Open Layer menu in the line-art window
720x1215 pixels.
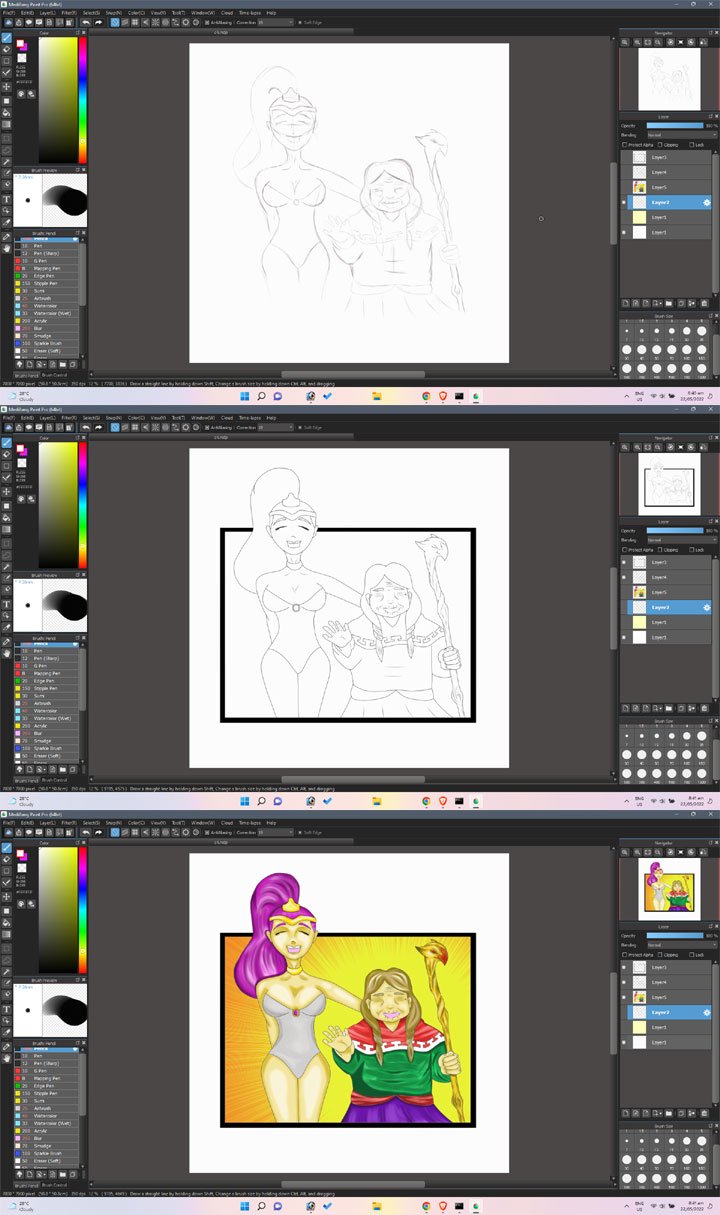47,417
